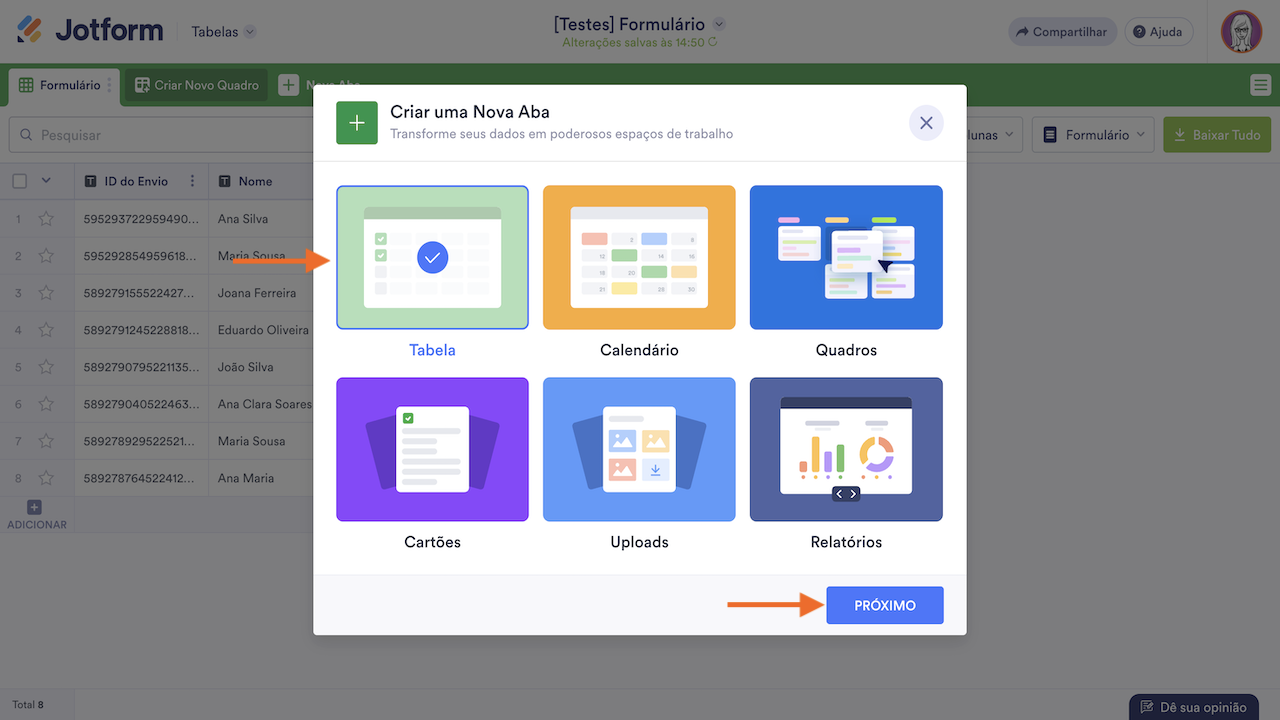Image resolution: width=1280 pixels, height=720 pixels.
Task: Click the ADICIONAR plus icon
Action: click(x=34, y=508)
